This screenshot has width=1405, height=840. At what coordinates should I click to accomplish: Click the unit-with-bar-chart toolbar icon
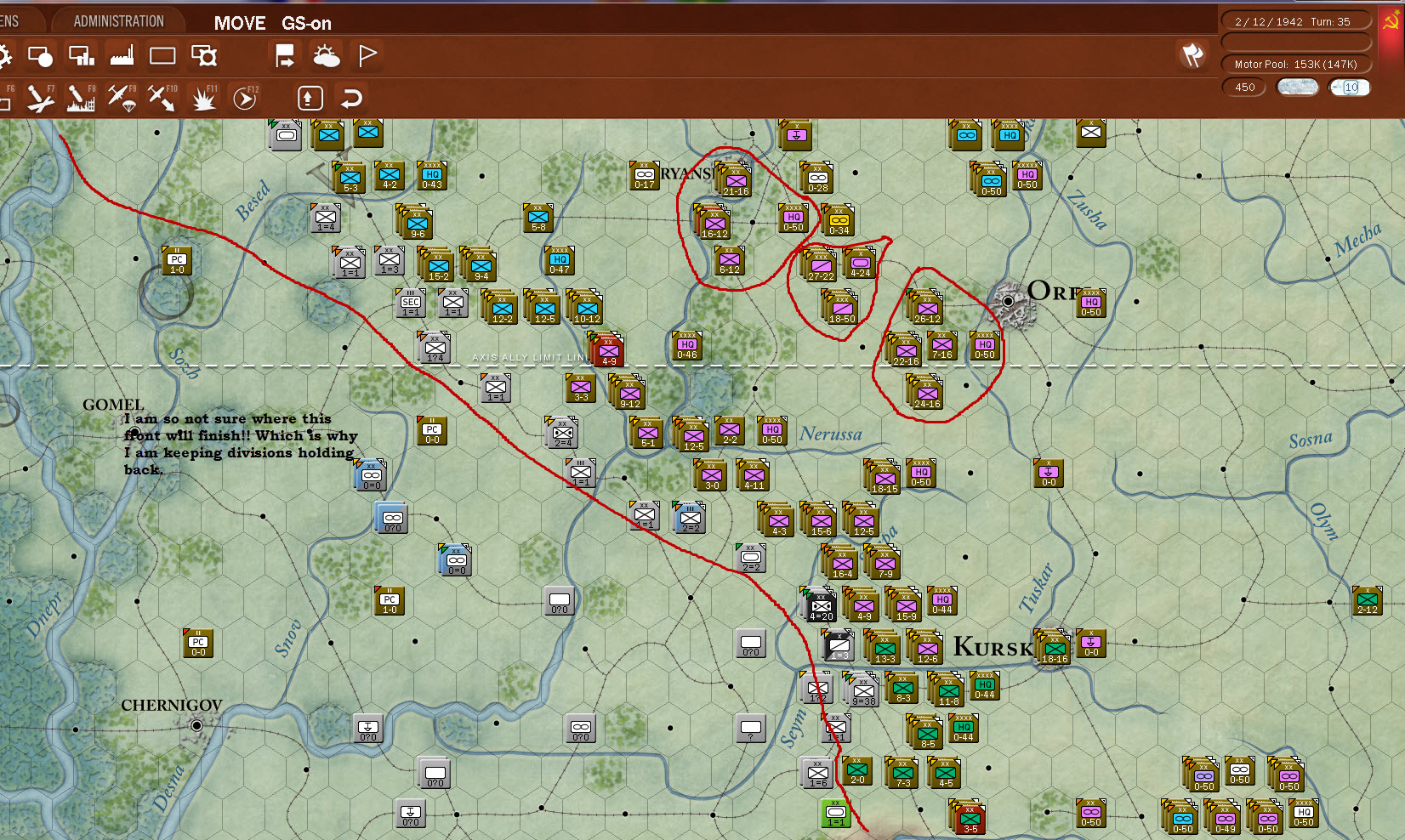(81, 56)
